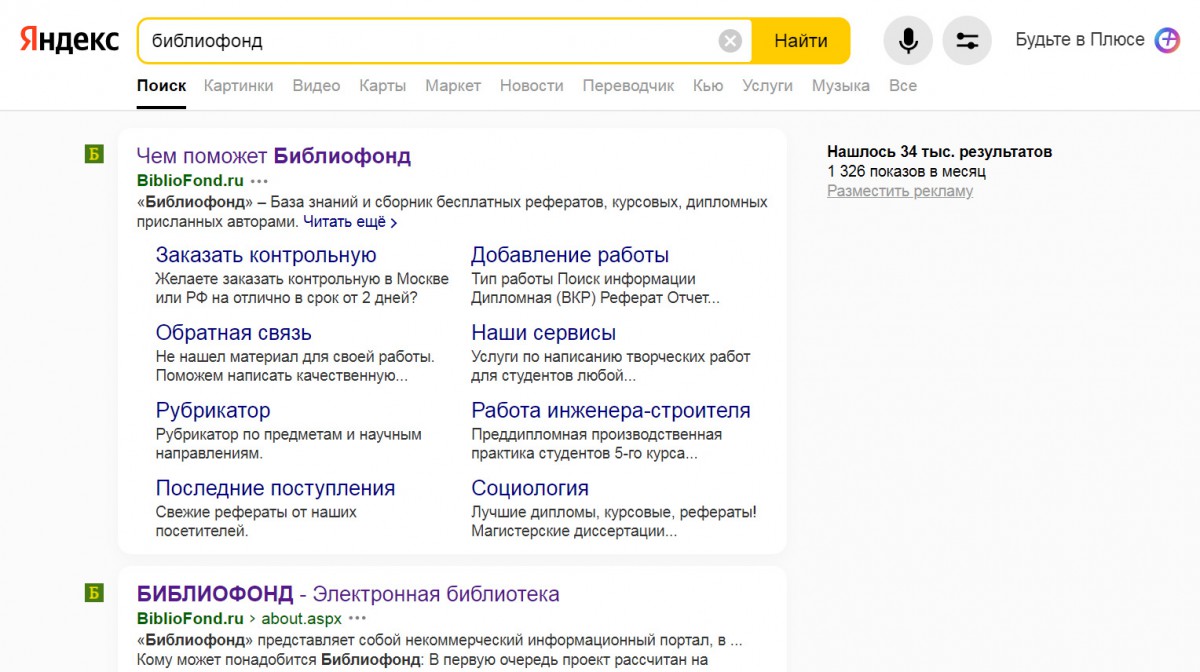Image resolution: width=1200 pixels, height=672 pixels.
Task: Click the Яндекс logo
Action: point(69,40)
